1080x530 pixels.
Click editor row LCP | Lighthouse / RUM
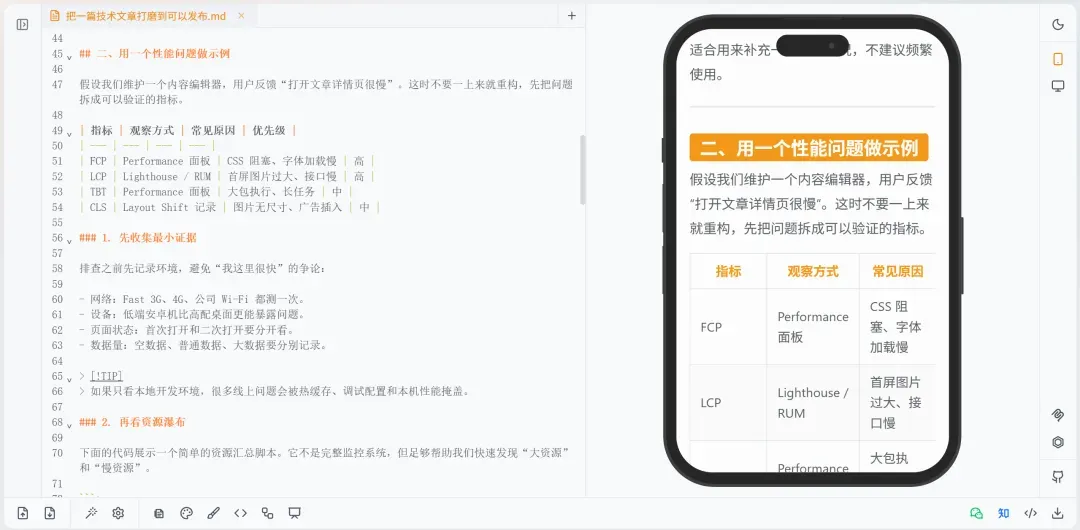click(x=227, y=176)
